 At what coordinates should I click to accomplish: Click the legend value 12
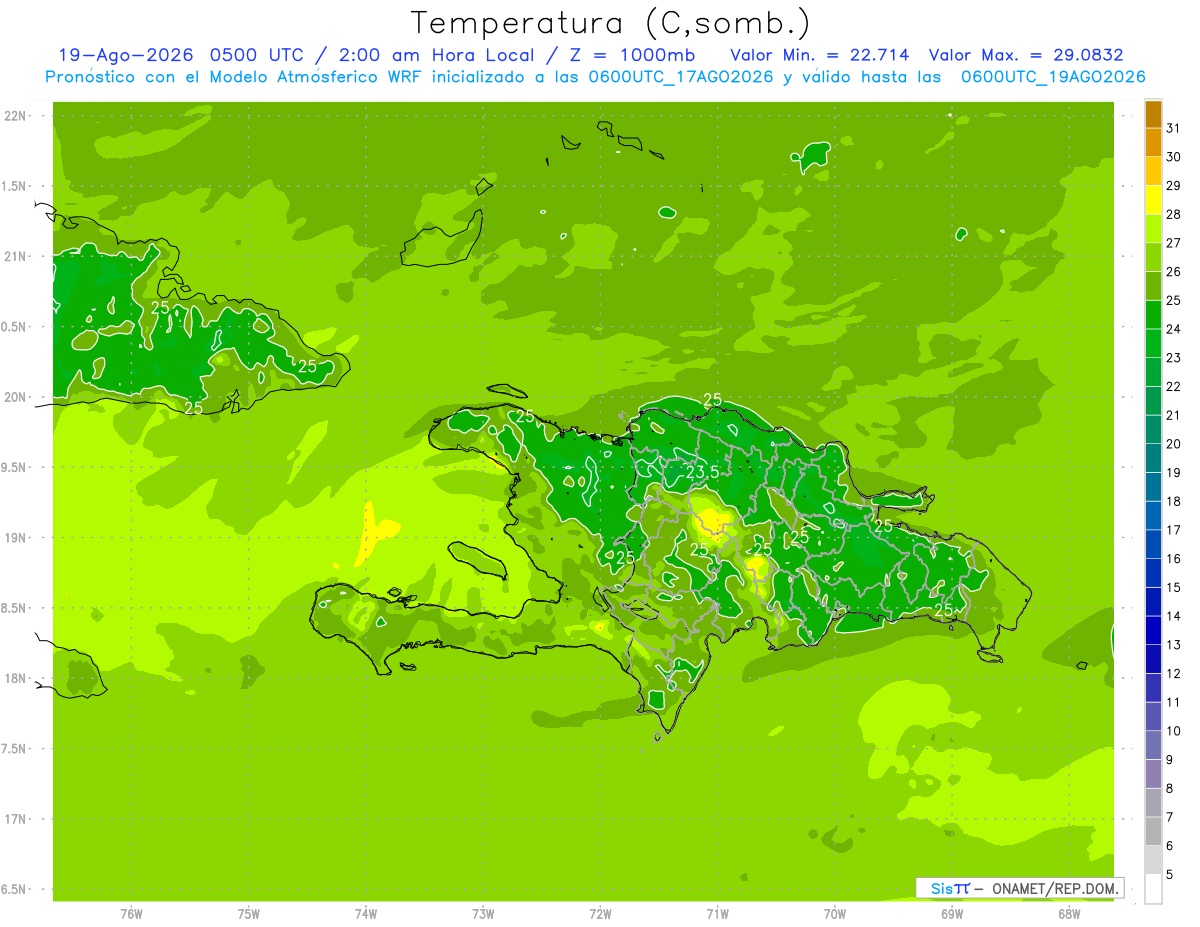point(1174,674)
